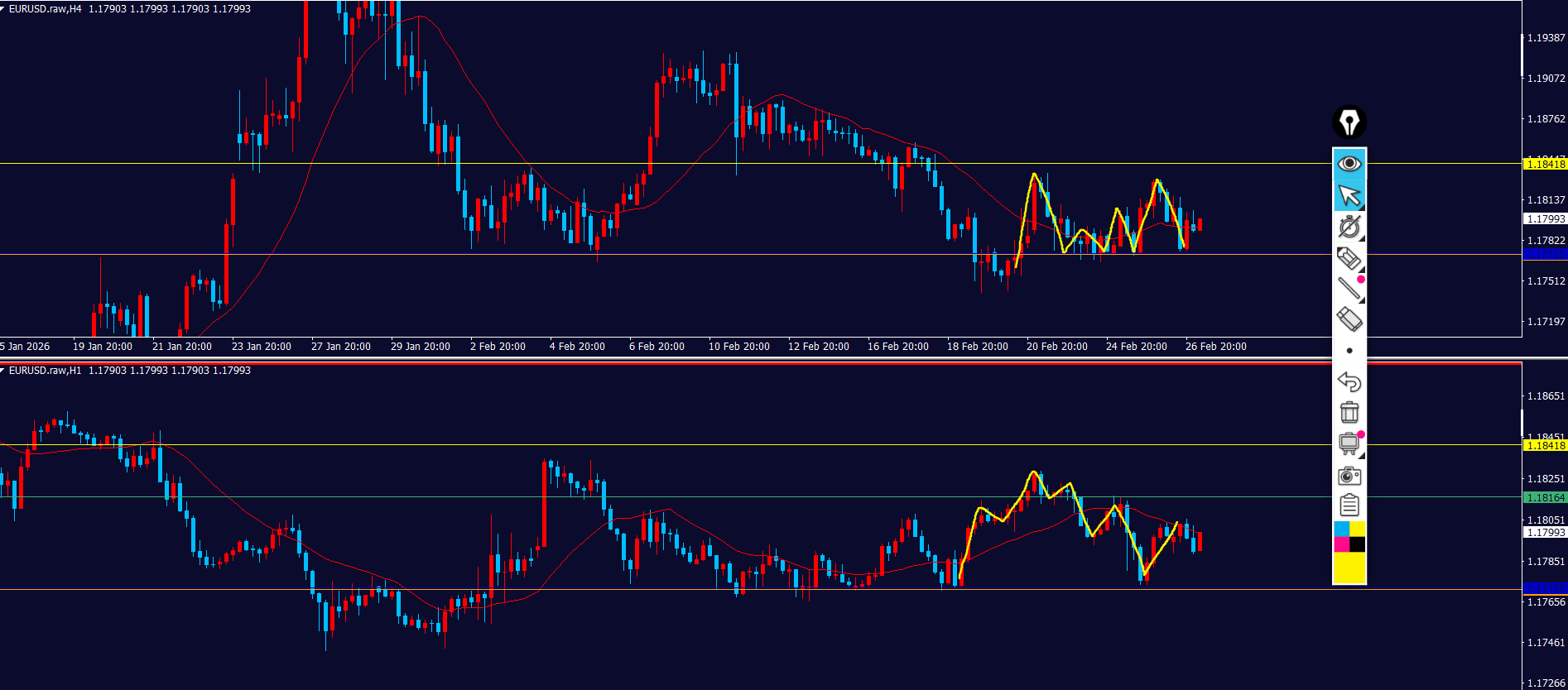Select the arrow cursor tool
1568x690 pixels.
(x=1349, y=196)
